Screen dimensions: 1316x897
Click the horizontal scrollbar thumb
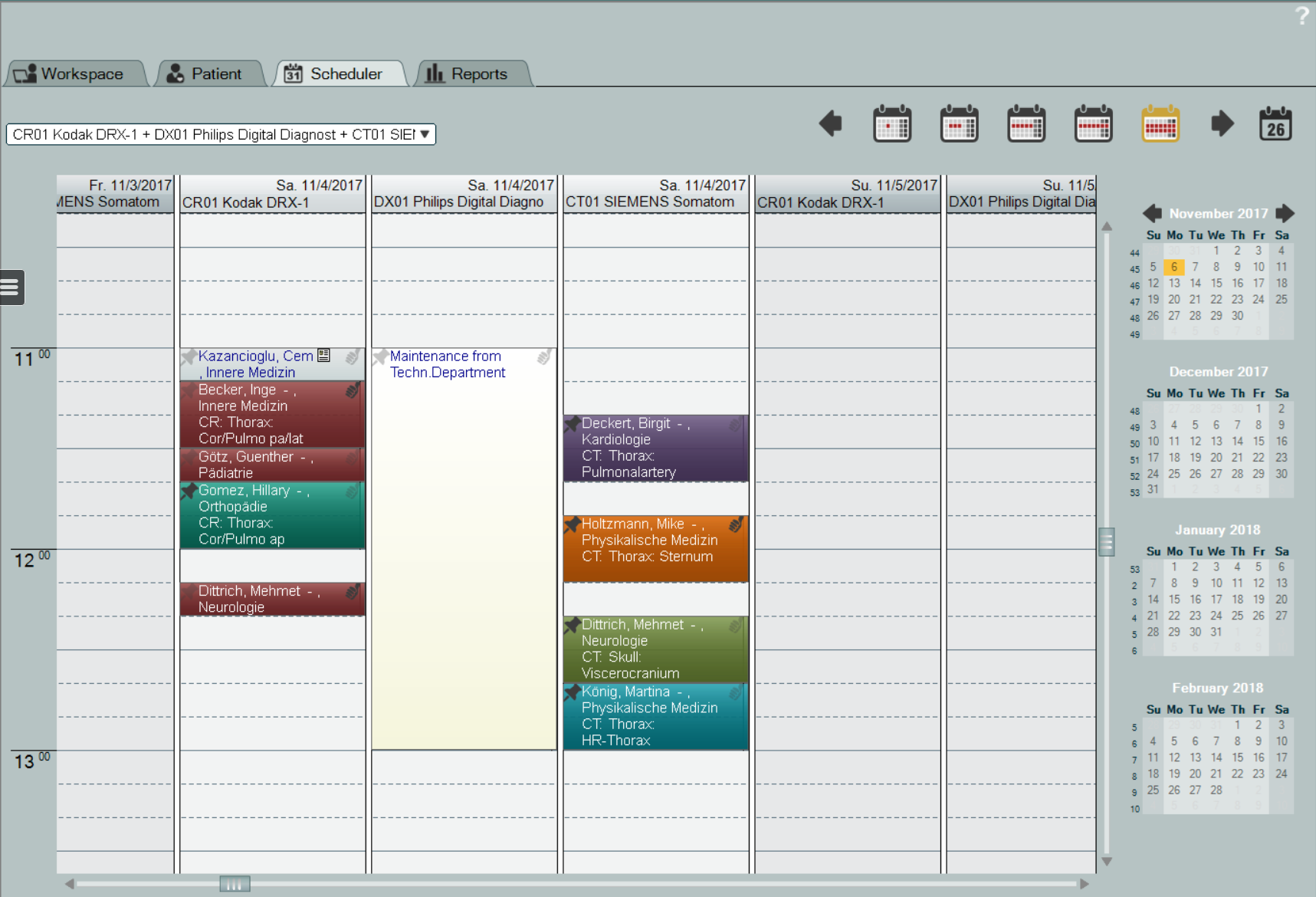[x=235, y=884]
